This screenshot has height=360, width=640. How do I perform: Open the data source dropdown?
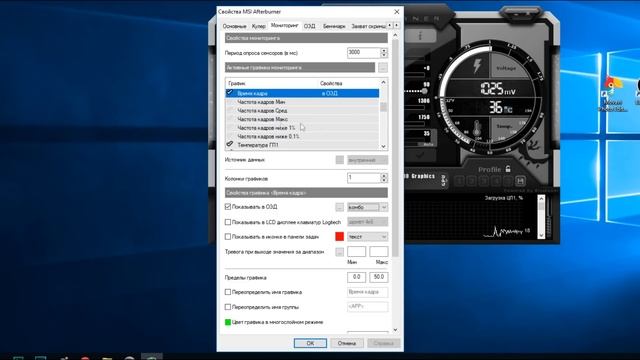[x=367, y=160]
